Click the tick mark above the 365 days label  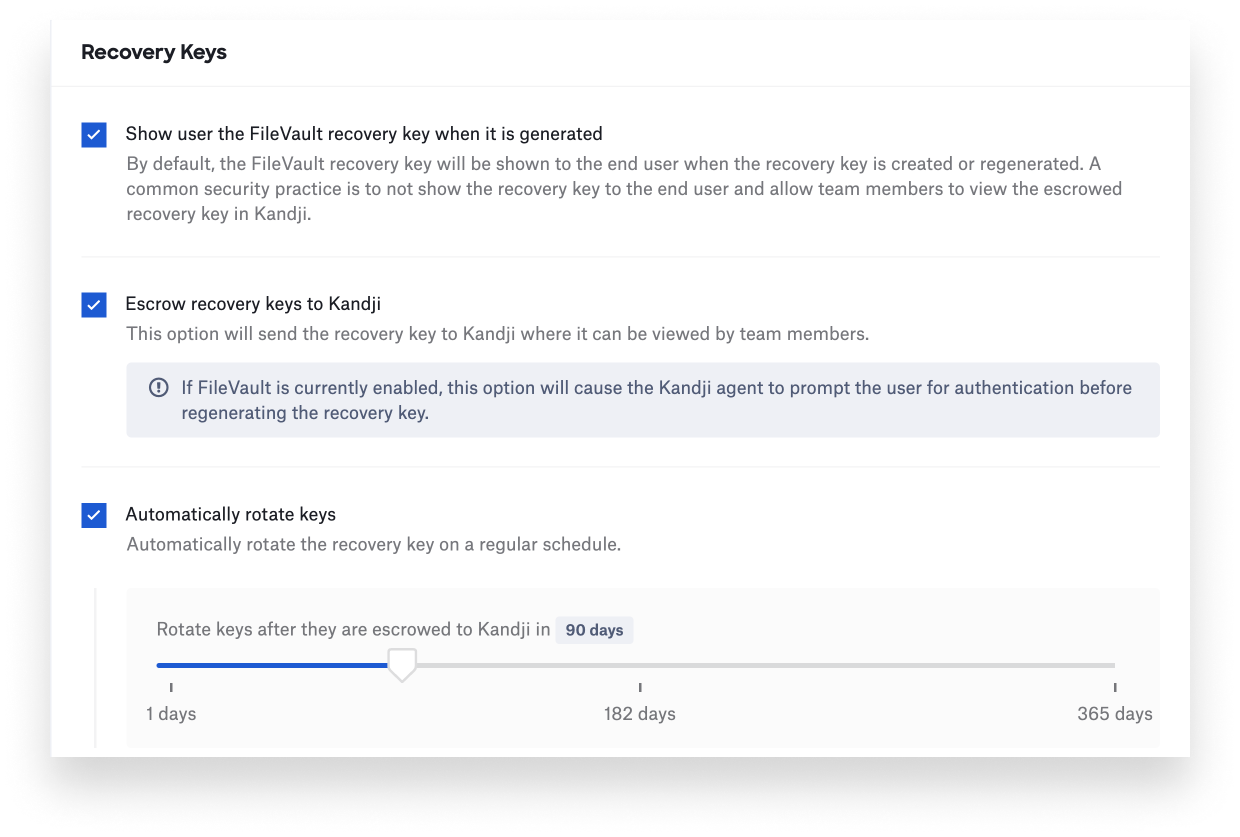(x=1113, y=687)
